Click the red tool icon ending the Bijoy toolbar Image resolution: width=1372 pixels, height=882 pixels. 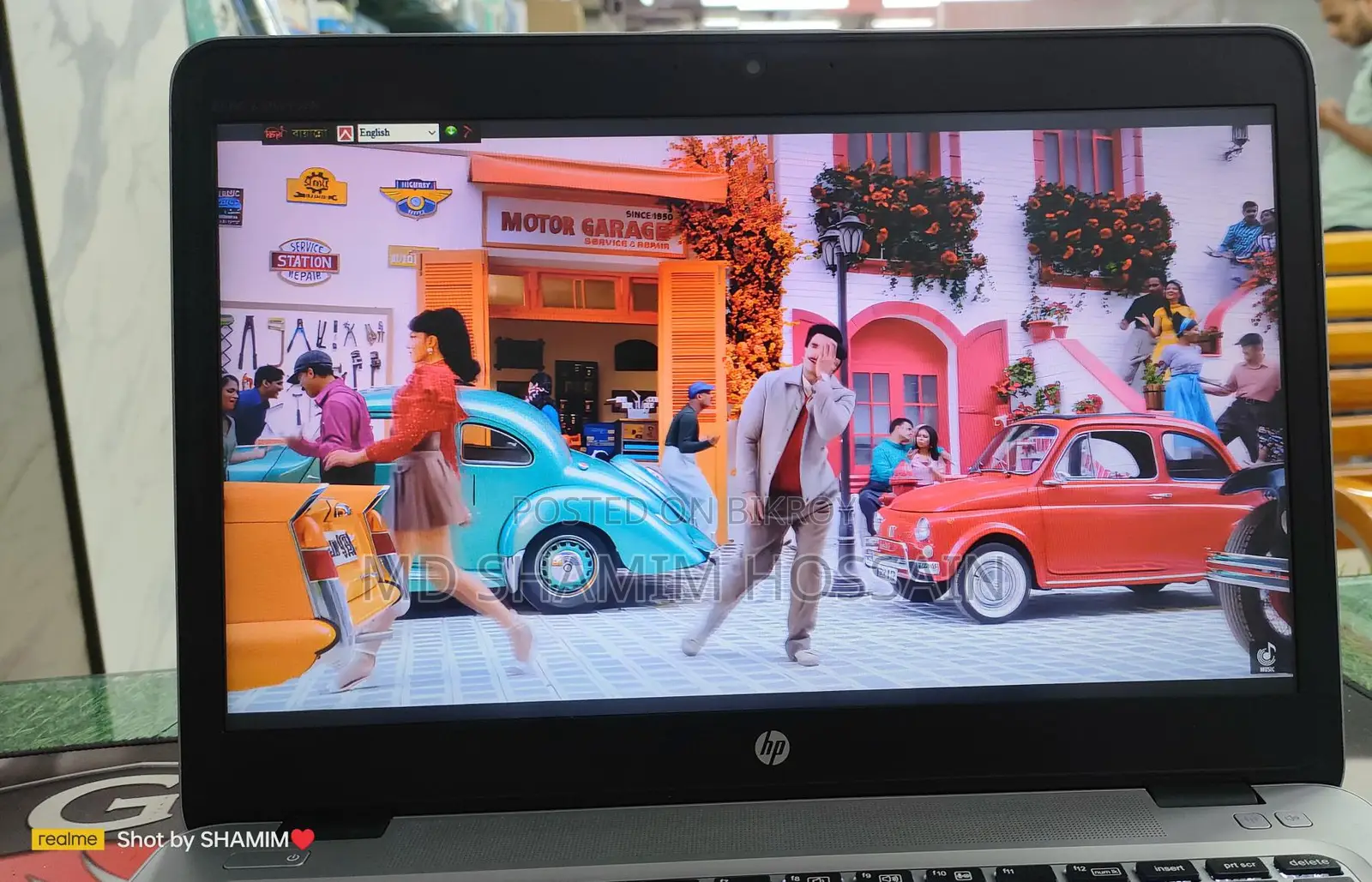tap(468, 132)
